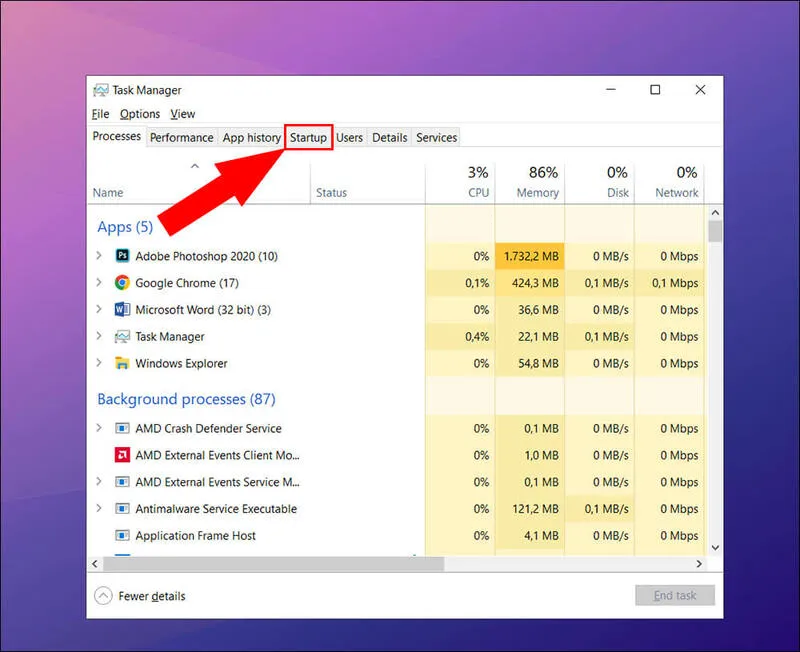Click the sort arrow above Name column
Viewport: 800px width, 652px height.
[x=194, y=166]
